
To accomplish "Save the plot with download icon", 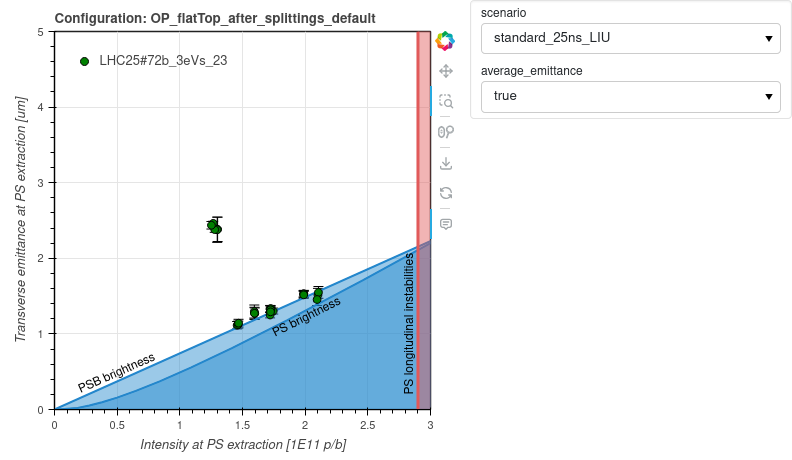I will click(x=446, y=163).
